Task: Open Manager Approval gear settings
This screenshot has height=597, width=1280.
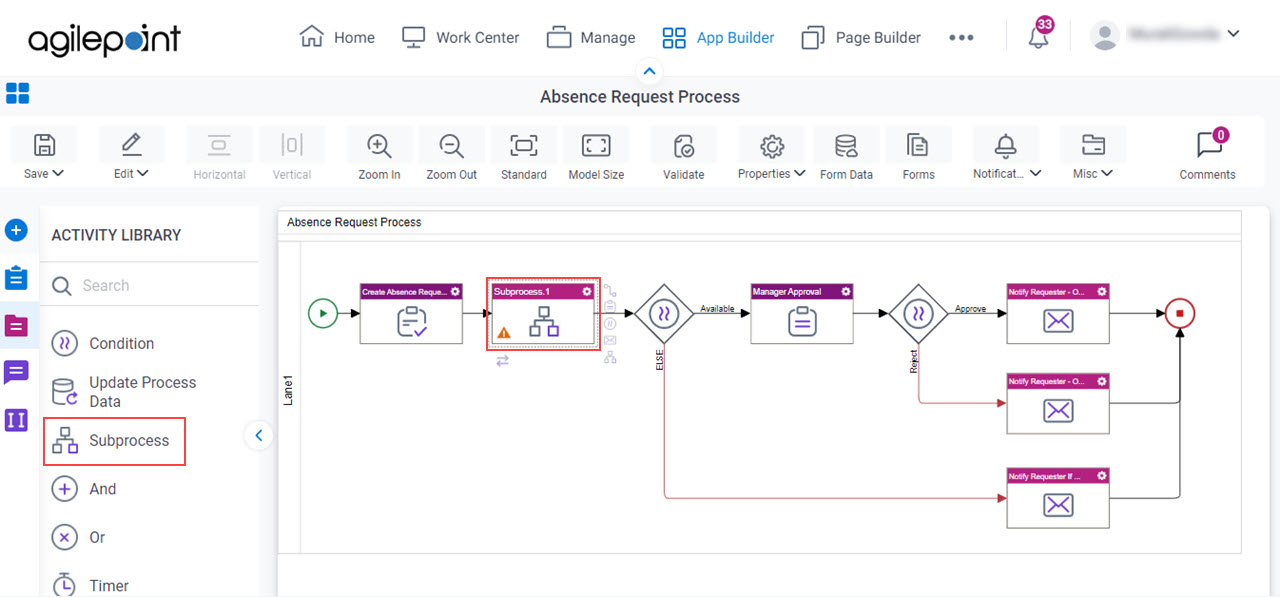Action: (846, 292)
